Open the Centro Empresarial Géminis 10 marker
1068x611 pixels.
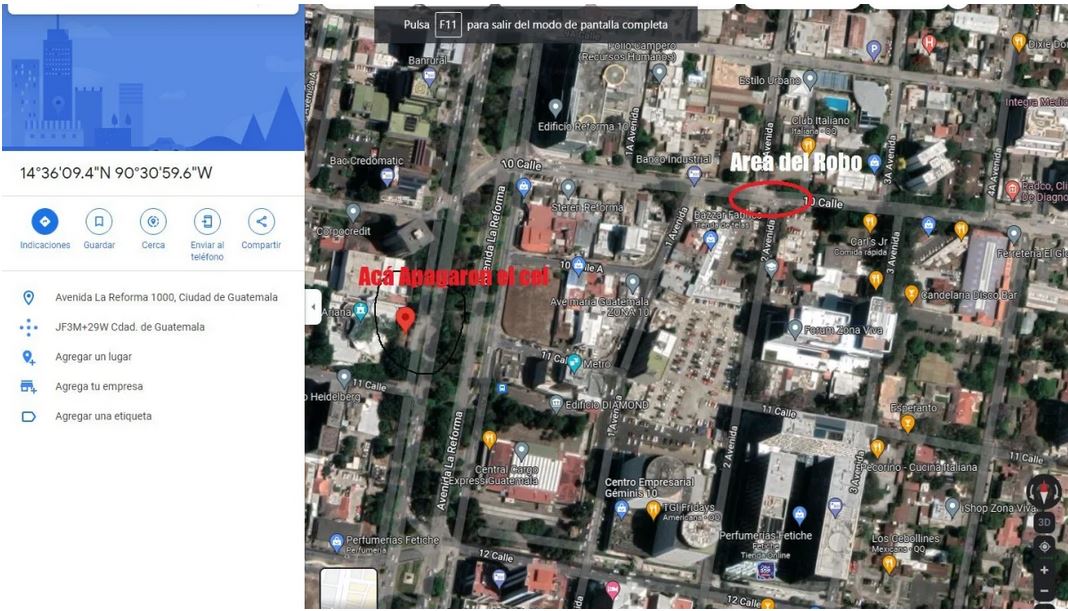point(621,509)
